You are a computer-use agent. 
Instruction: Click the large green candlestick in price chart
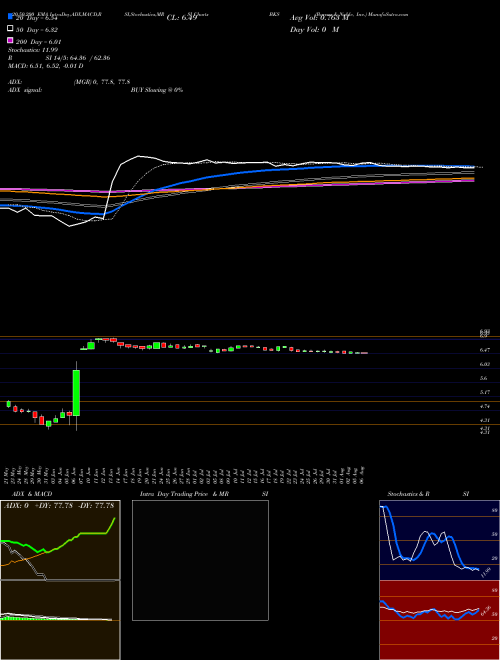coord(76,393)
